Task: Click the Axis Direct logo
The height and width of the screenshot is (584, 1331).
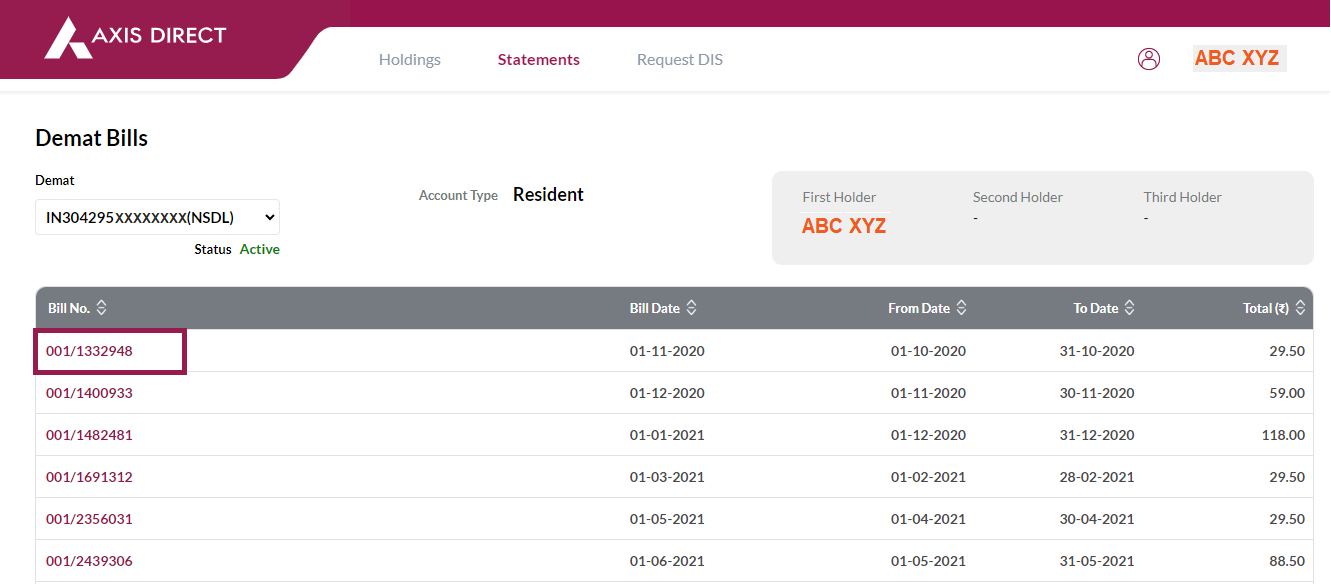Action: [x=135, y=37]
